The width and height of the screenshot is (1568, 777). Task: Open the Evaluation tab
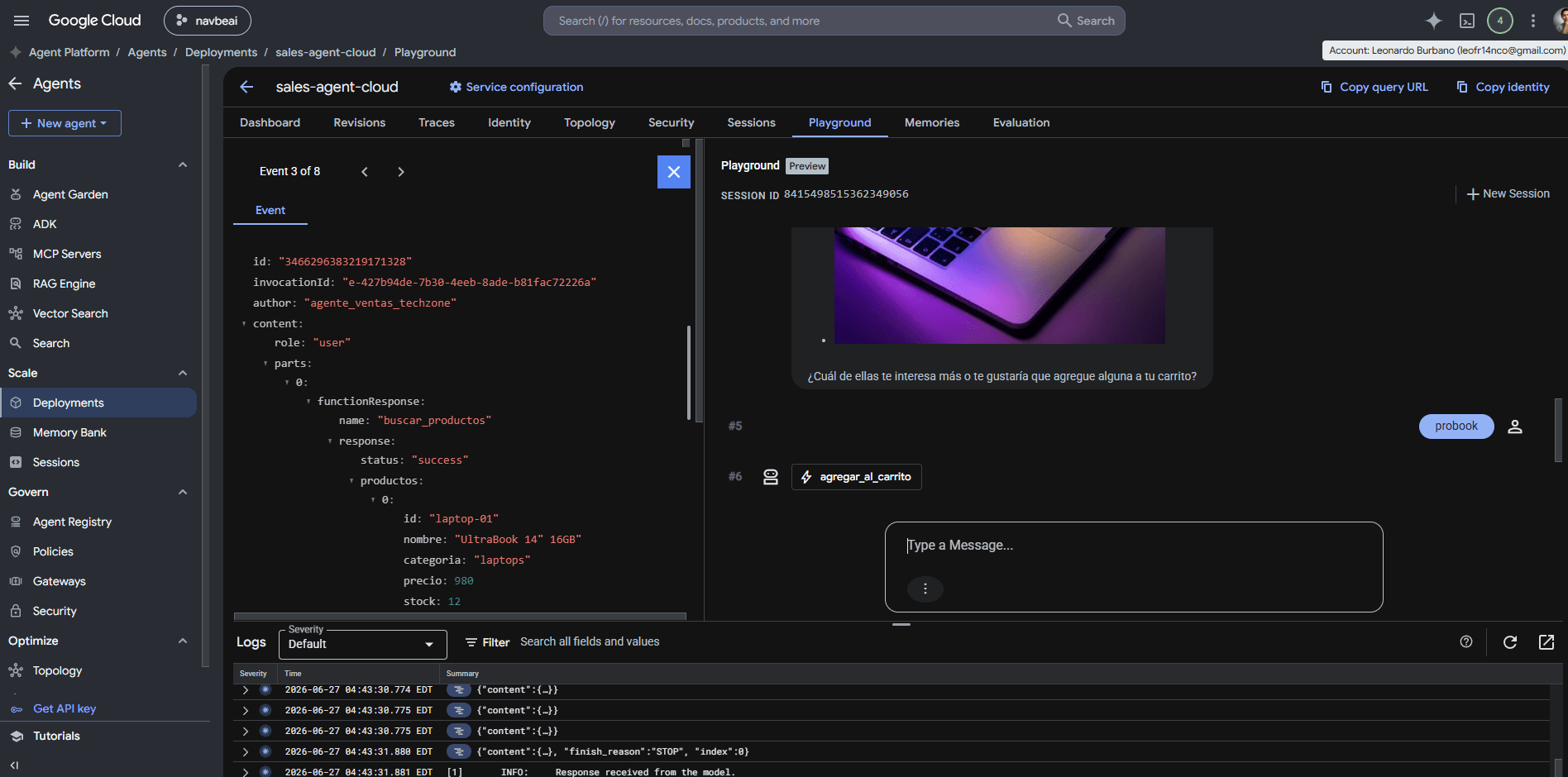click(x=1021, y=122)
